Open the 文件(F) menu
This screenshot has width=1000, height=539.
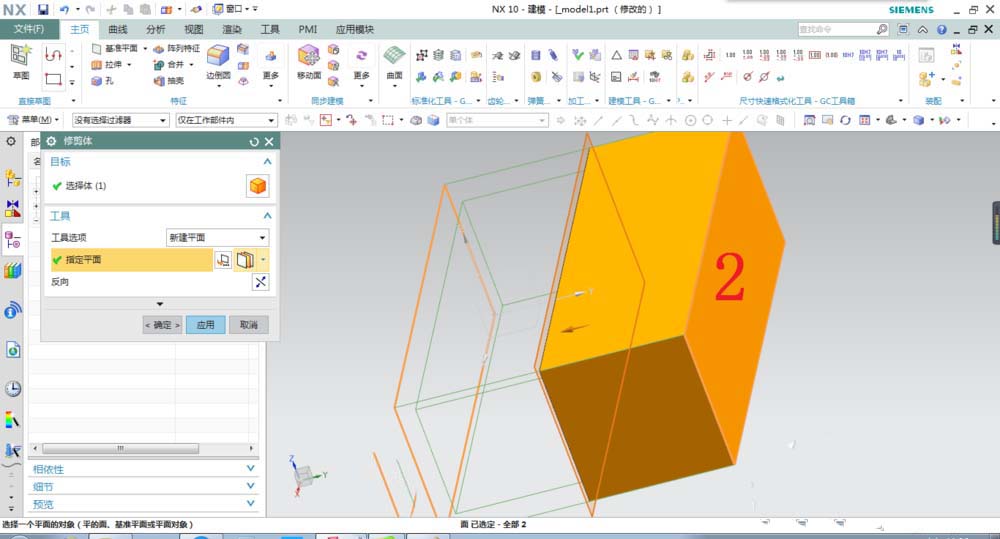tap(29, 29)
